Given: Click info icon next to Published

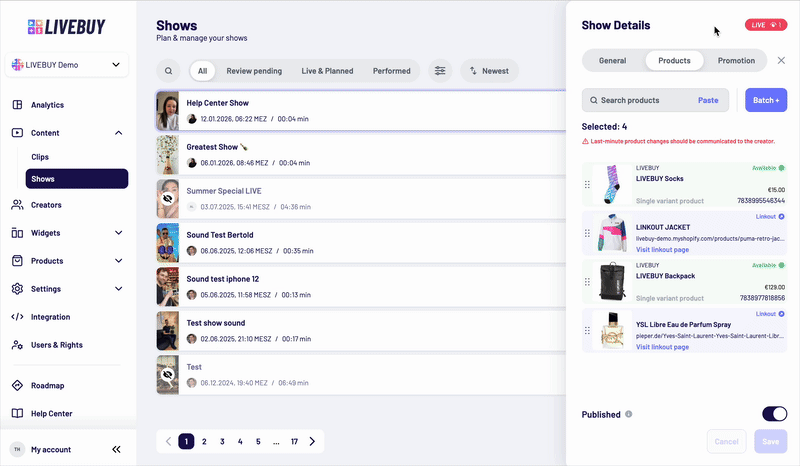Looking at the screenshot, I should click(x=629, y=414).
